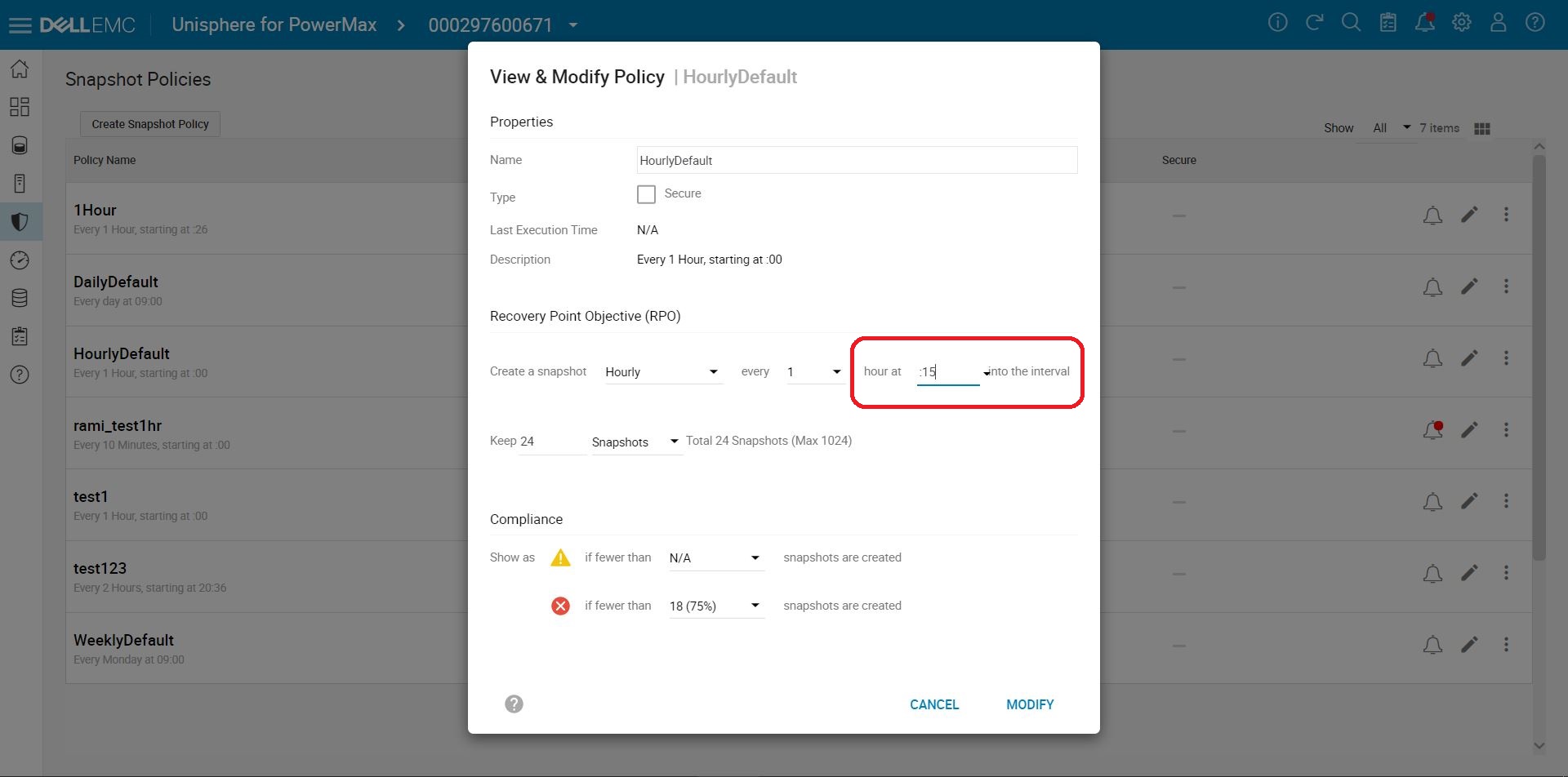Open the hamburger navigation menu

tap(20, 24)
